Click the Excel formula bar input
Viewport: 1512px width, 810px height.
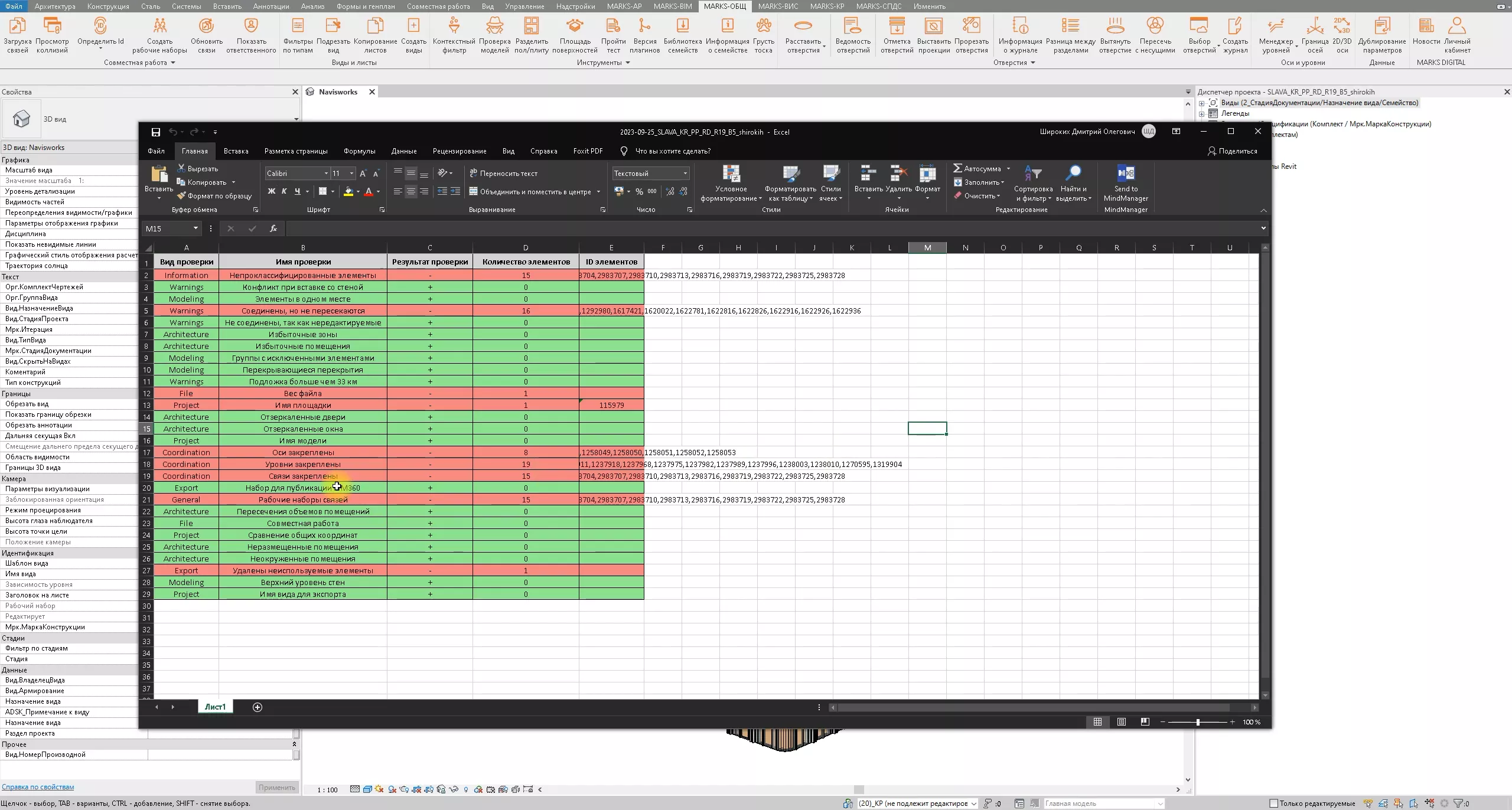[x=768, y=228]
